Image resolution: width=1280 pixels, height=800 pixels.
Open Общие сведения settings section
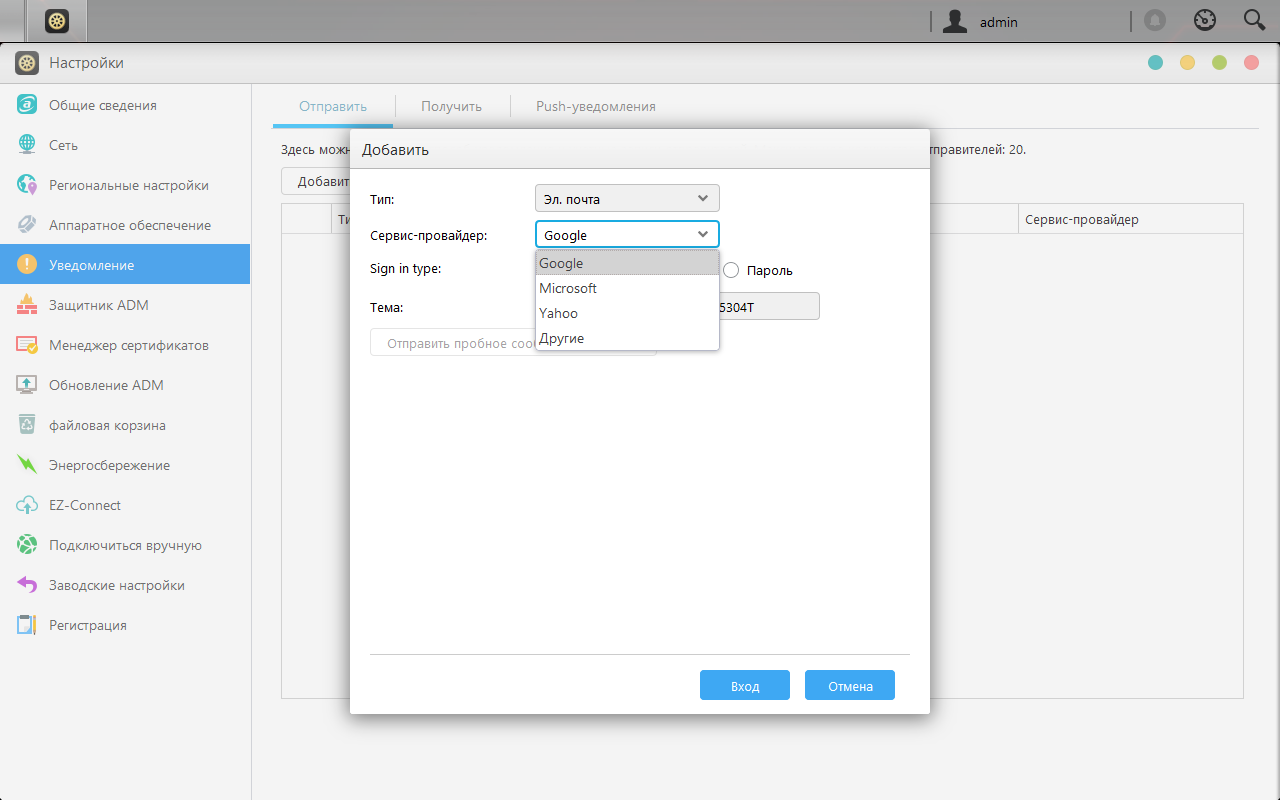125,105
